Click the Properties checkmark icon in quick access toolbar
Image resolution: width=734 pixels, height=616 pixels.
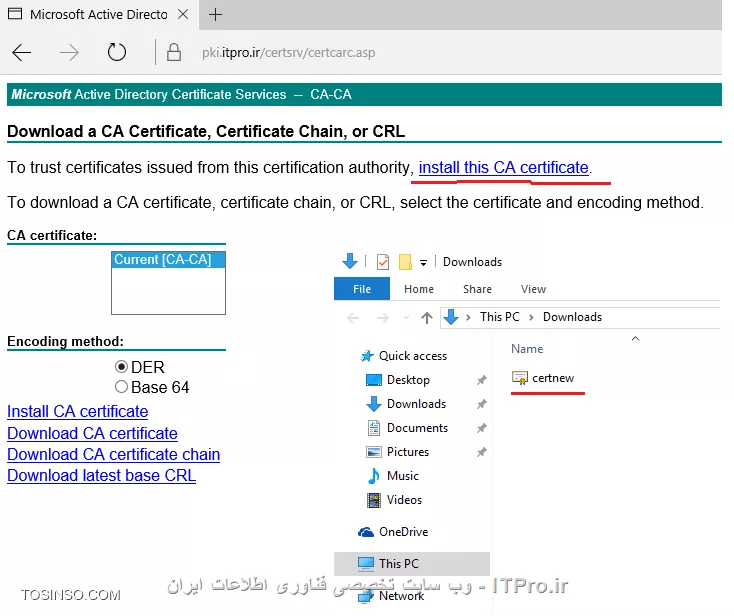(382, 262)
